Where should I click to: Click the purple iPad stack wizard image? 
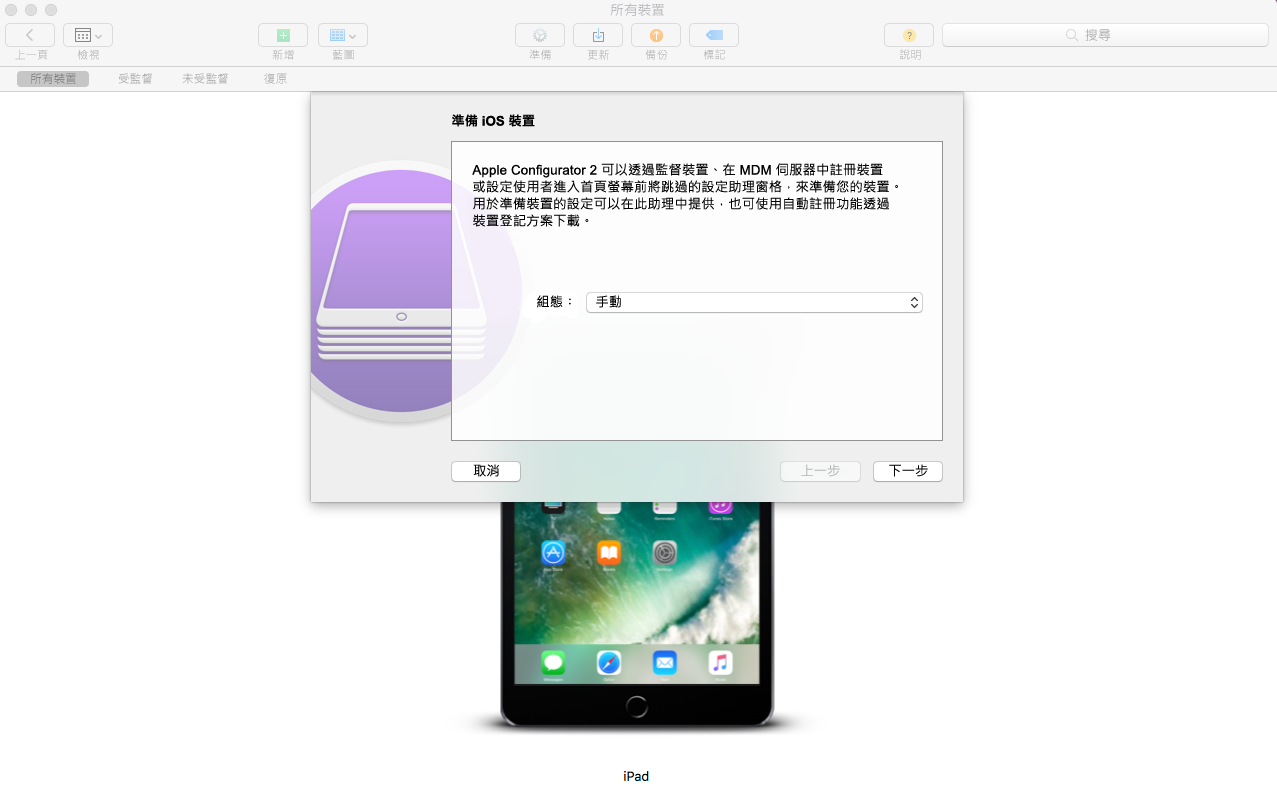(x=416, y=290)
